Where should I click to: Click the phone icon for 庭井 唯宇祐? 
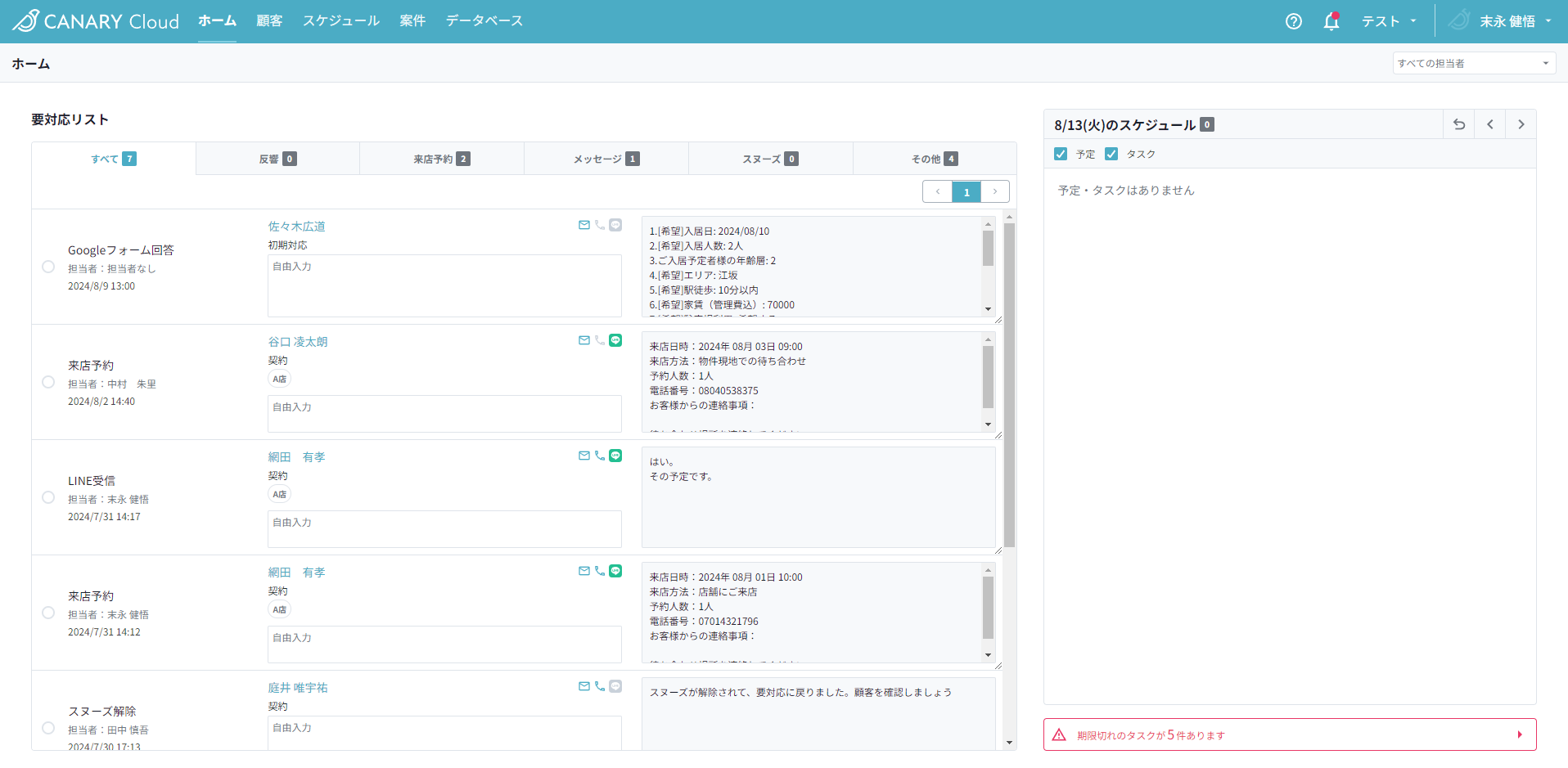(600, 686)
